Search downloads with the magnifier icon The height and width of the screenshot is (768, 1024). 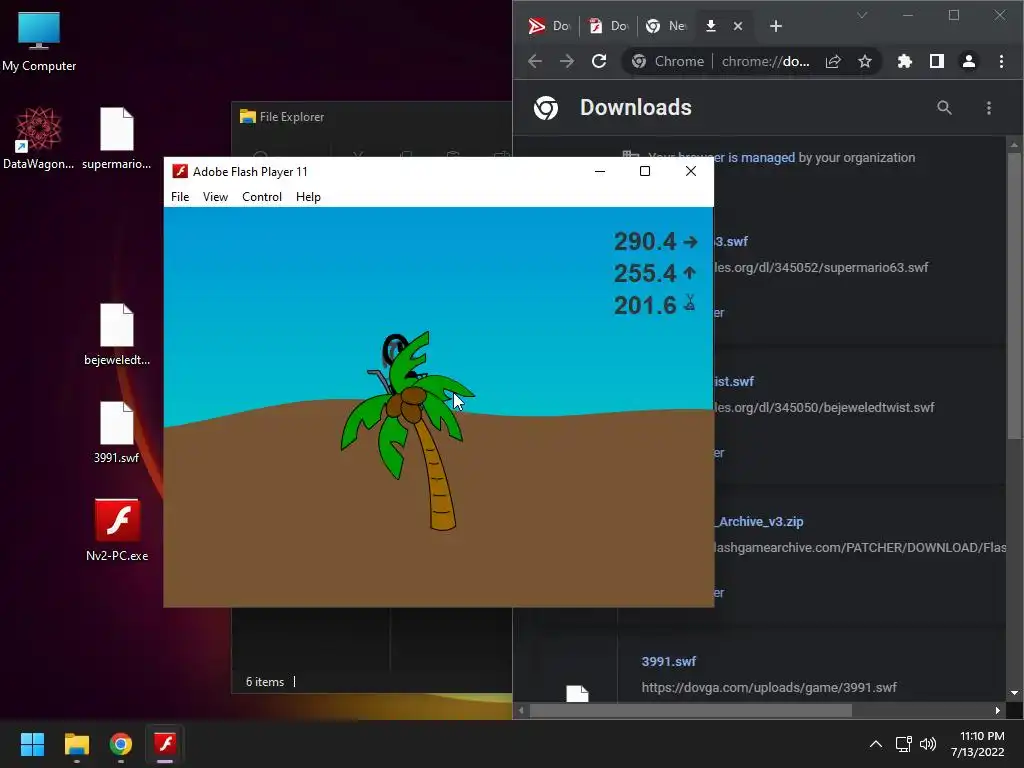pos(944,108)
